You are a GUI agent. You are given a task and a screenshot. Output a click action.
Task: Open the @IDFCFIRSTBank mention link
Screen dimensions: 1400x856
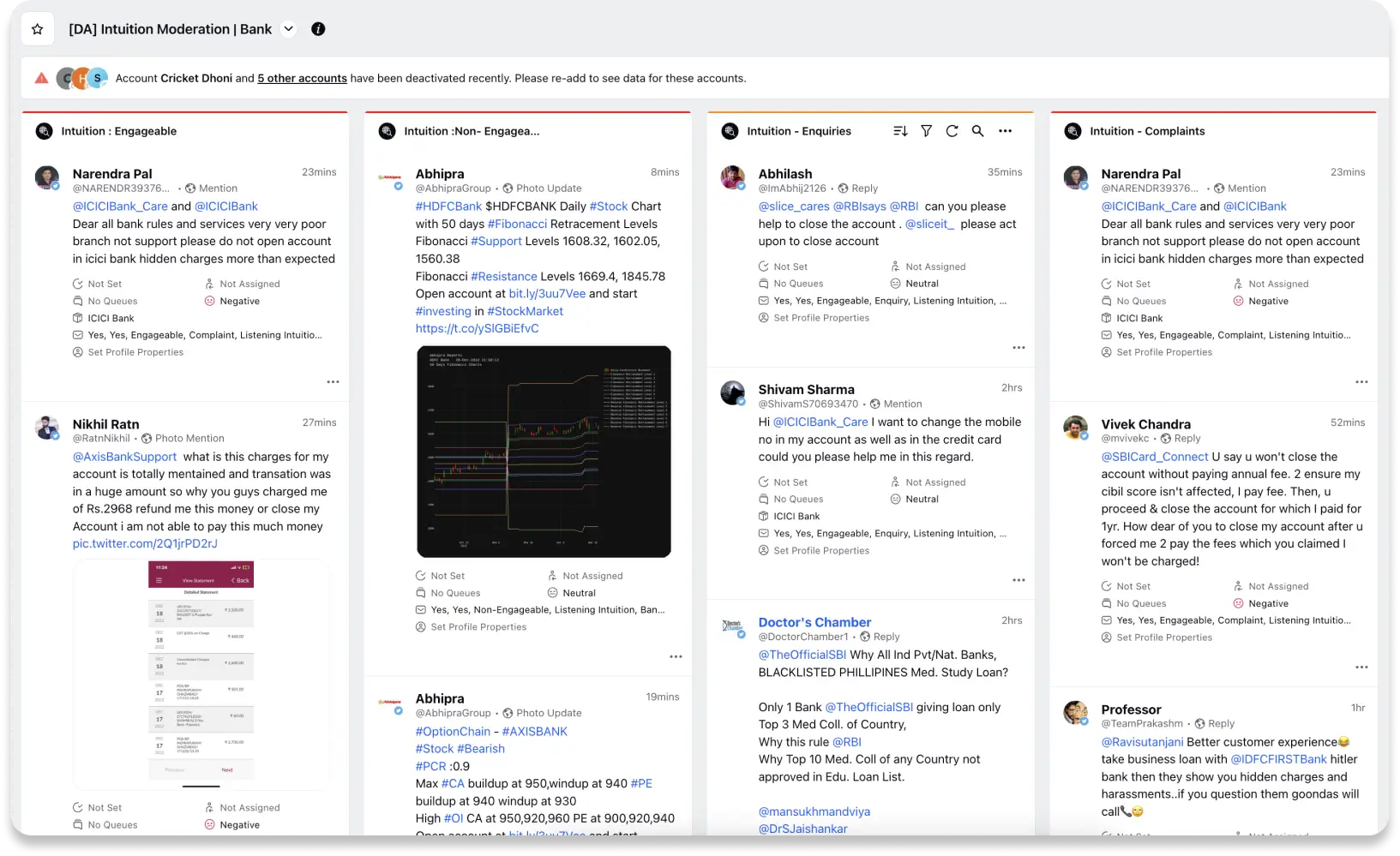(1279, 759)
